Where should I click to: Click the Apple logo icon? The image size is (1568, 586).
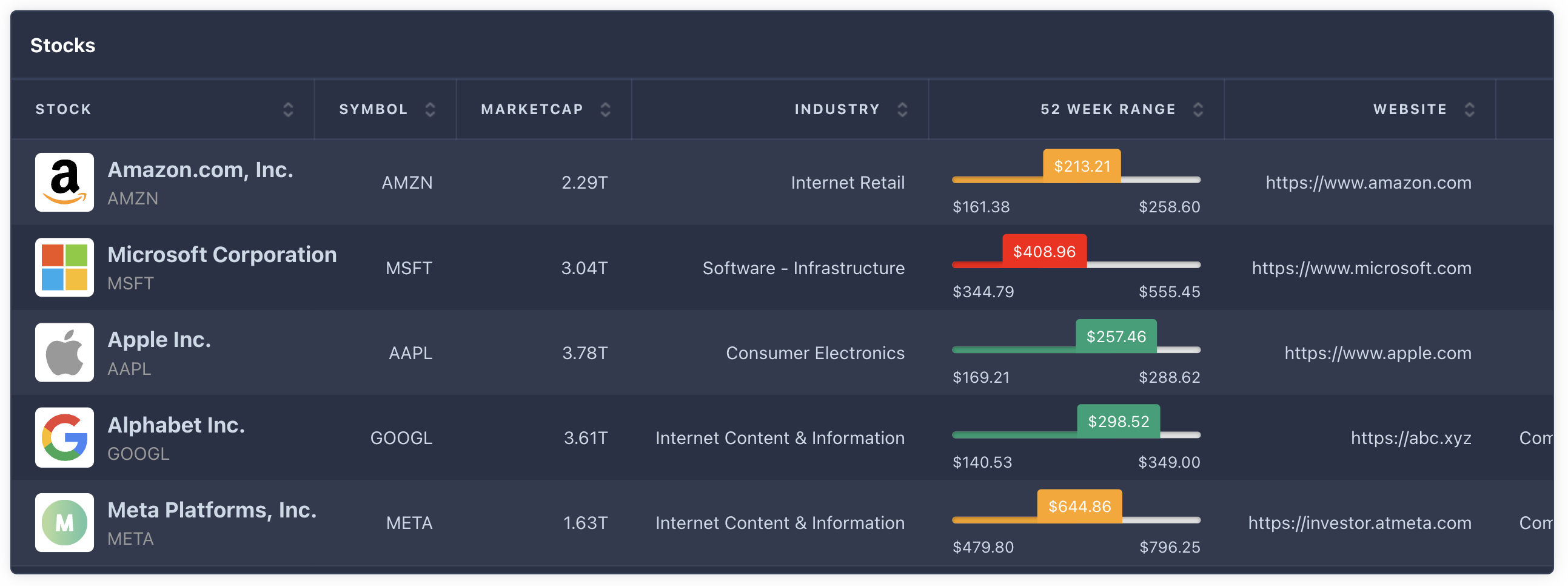(x=64, y=352)
